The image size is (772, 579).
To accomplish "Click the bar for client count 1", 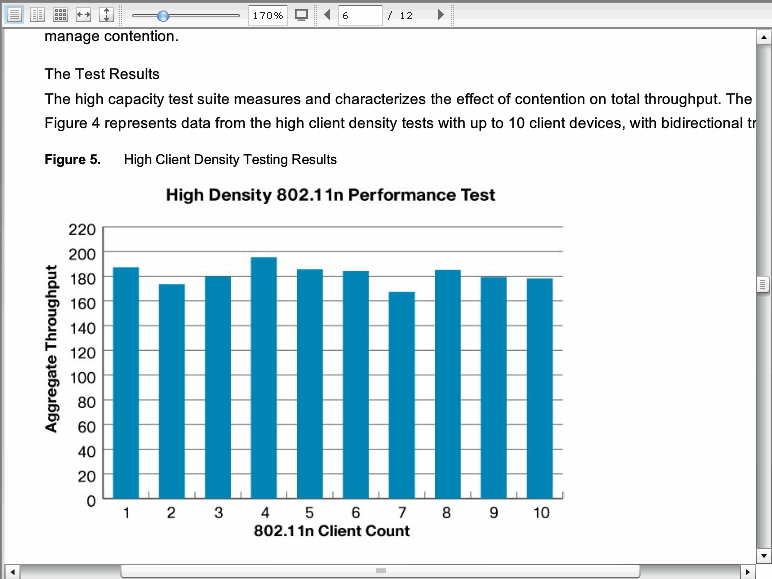I will (126, 383).
